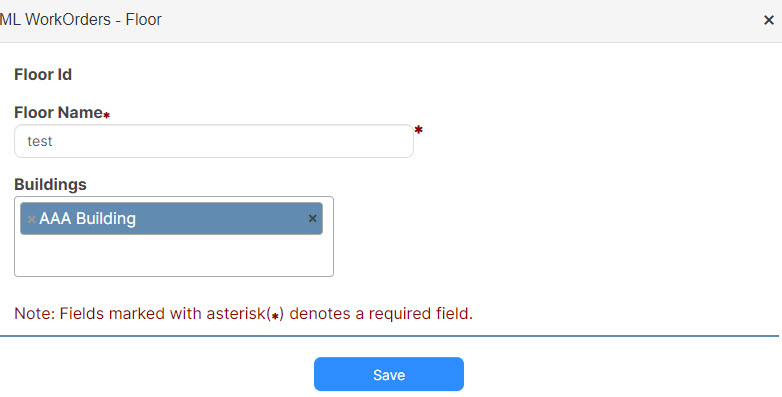Click the asterisk symbol inside the note text
Viewport: 782px width, 397px height.
pyautogui.click(x=275, y=315)
